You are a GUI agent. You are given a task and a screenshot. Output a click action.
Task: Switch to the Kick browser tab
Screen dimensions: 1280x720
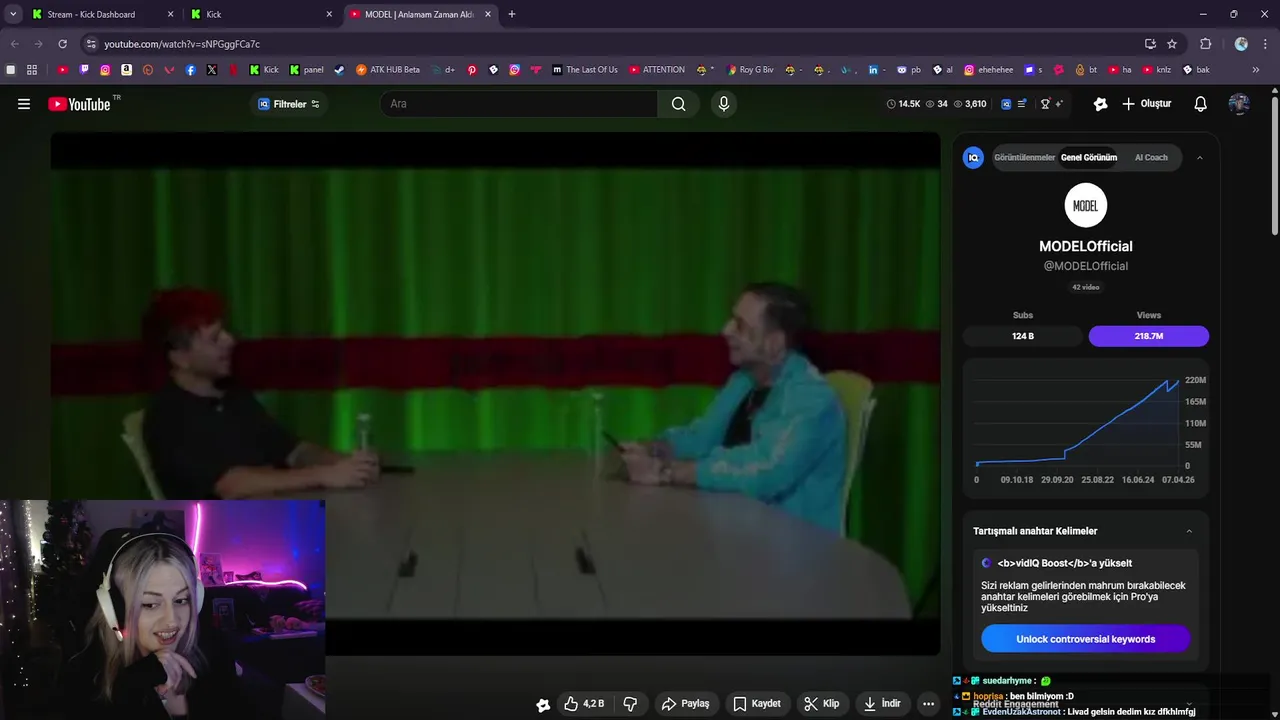260,14
